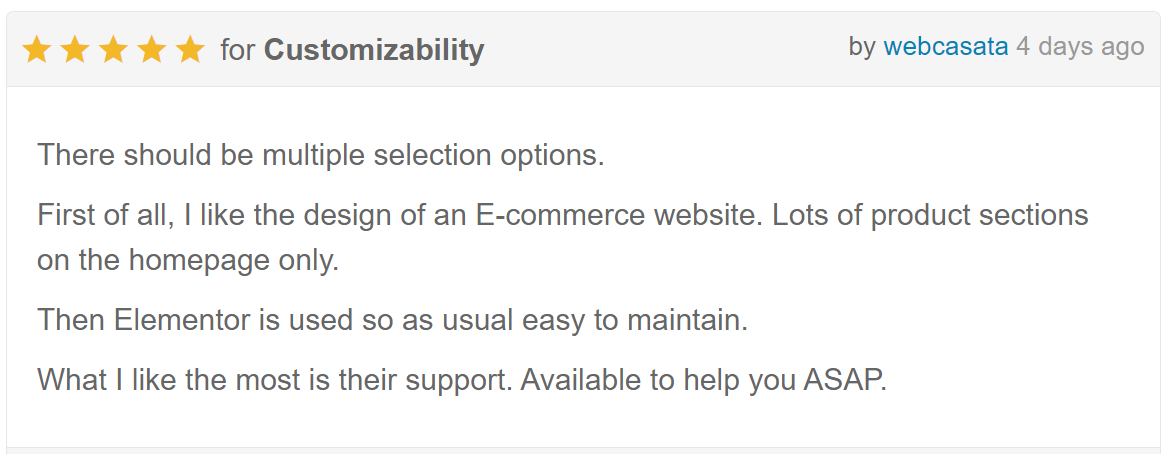Click the "on the homepage only." line
Viewport: 1169px width, 454px height.
click(x=188, y=260)
